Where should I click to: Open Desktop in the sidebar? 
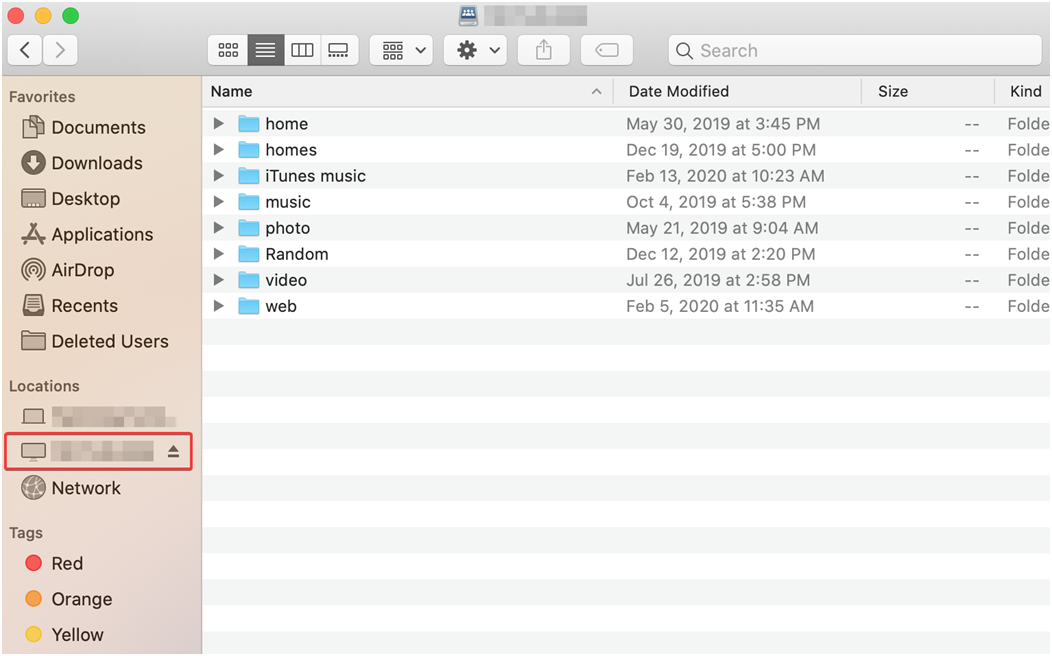pos(70,199)
